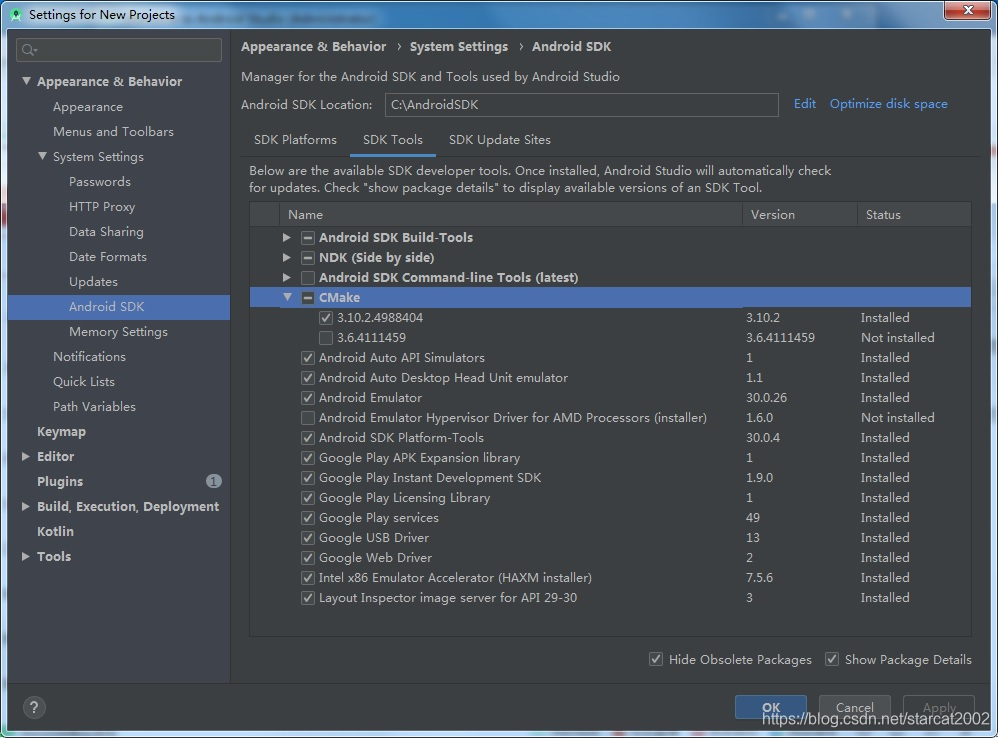This screenshot has height=738, width=1000.
Task: Collapse the CMake row
Action: point(288,297)
